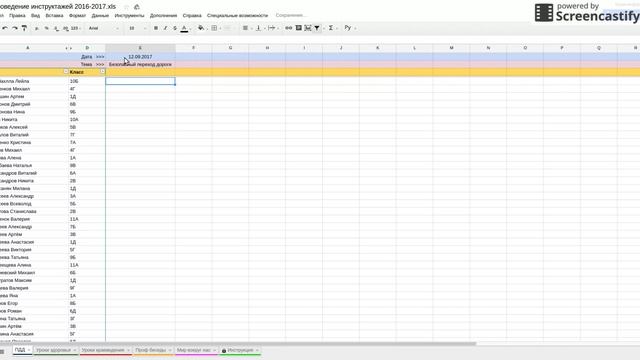640x360 pixels.
Task: Expand hidden columns between A and D
Action: [x=68, y=48]
